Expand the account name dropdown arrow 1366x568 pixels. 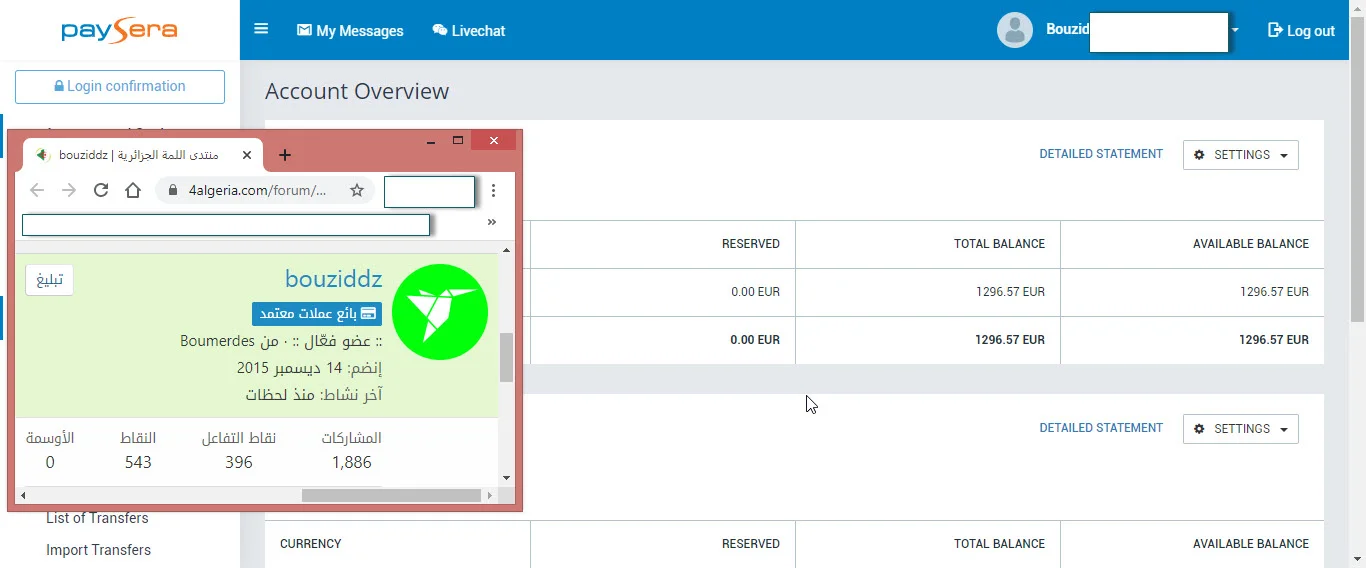[x=1235, y=30]
